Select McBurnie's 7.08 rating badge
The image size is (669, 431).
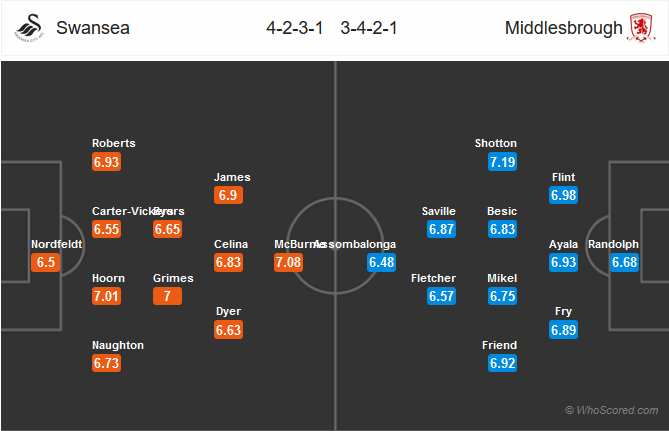pyautogui.click(x=288, y=262)
